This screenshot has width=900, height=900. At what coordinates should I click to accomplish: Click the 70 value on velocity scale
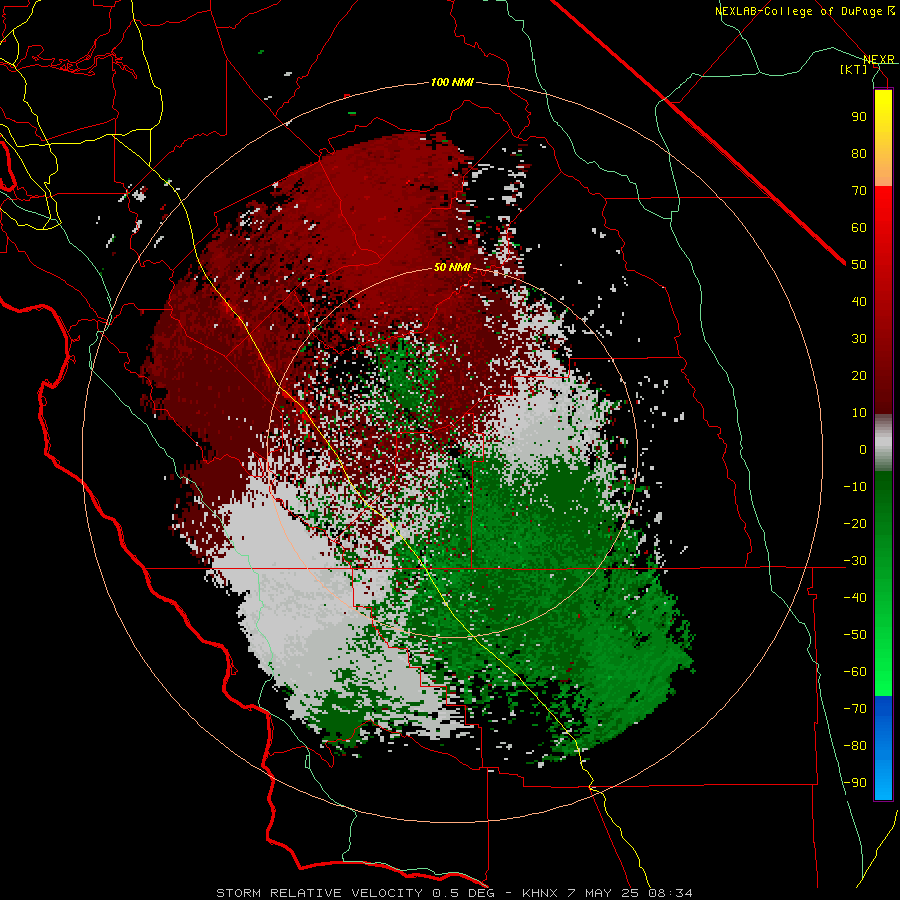point(859,191)
